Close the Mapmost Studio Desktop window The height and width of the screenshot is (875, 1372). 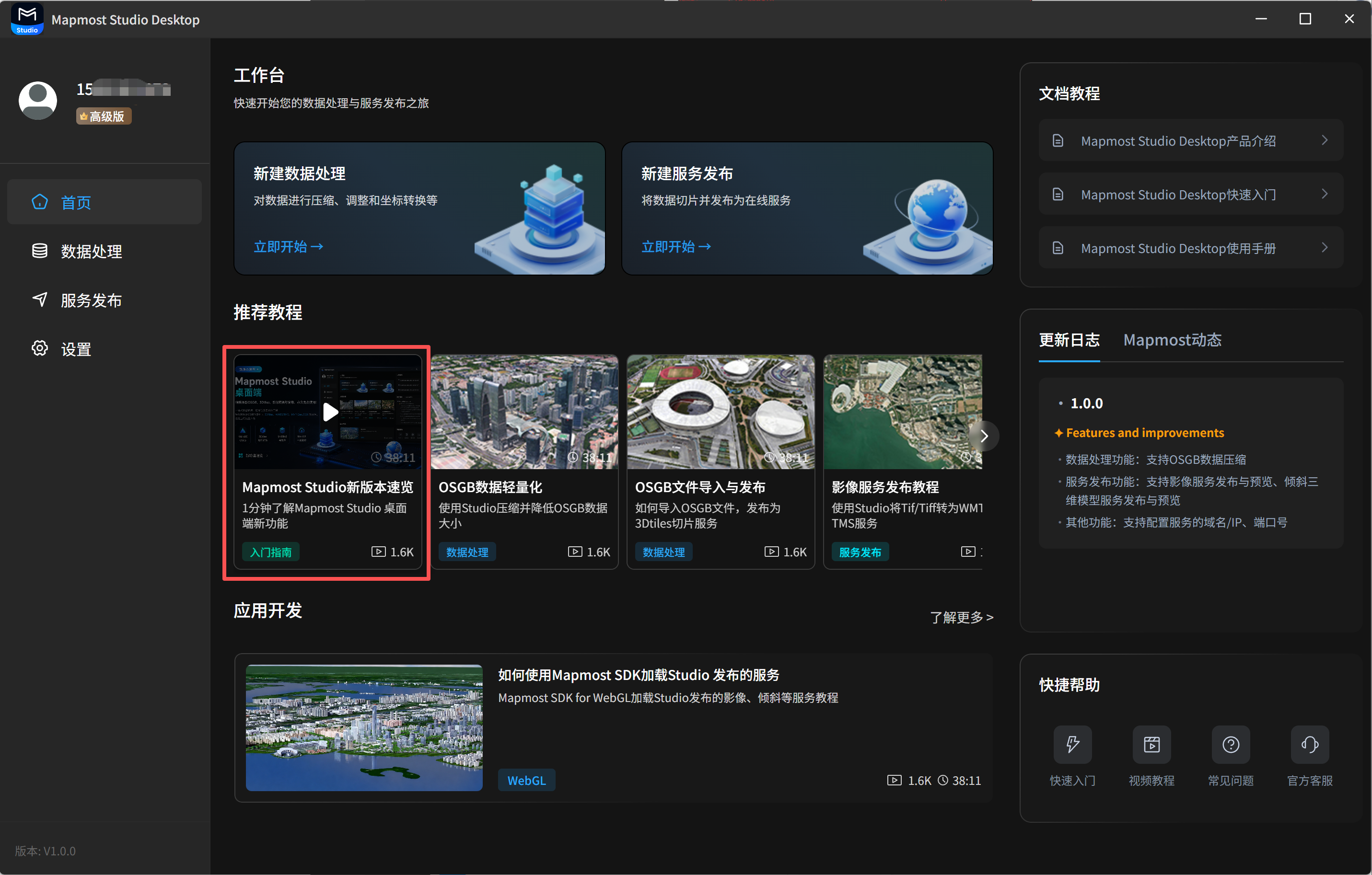click(x=1349, y=19)
